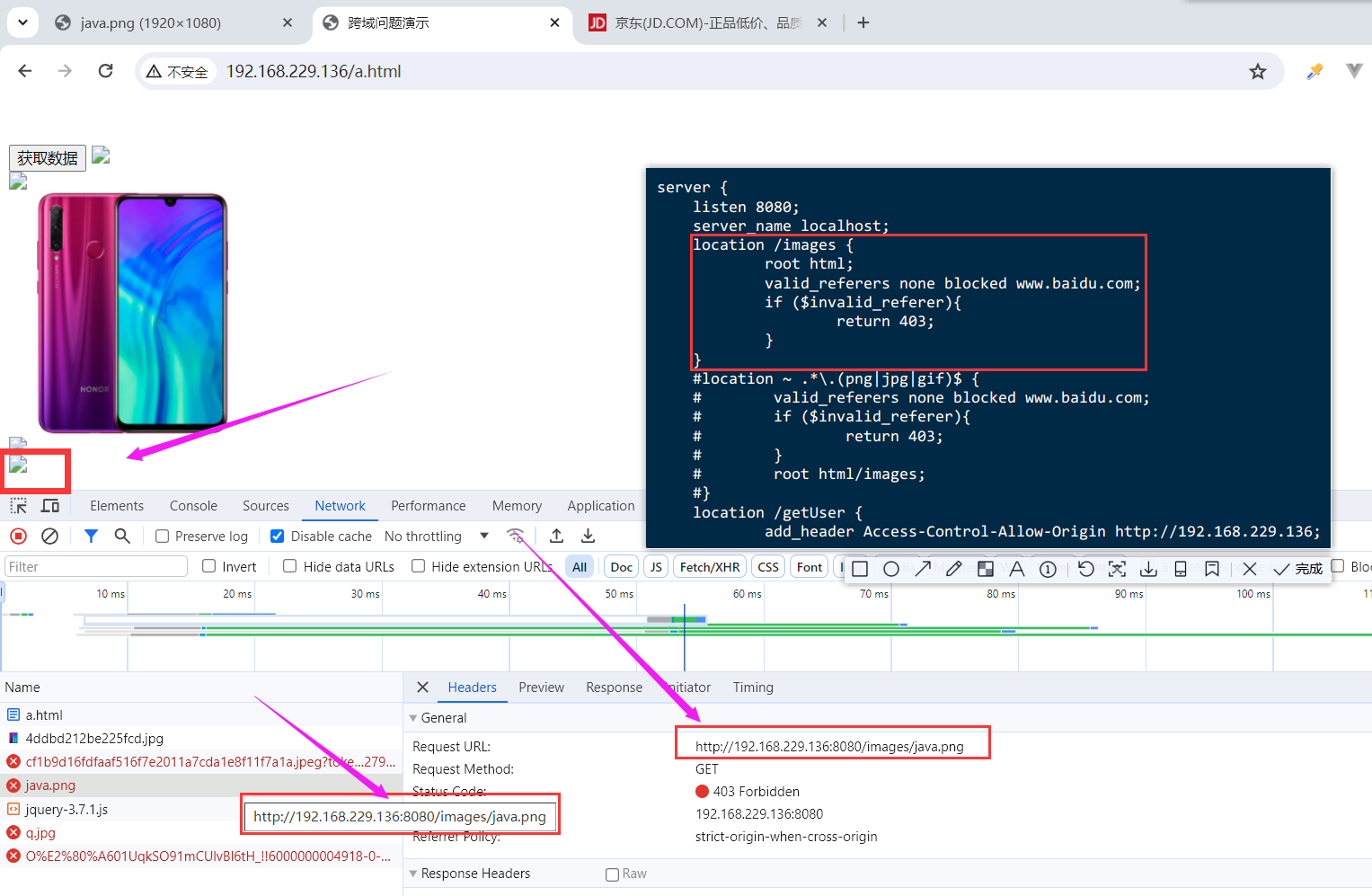Select the rectangle annotation tool

click(860, 569)
